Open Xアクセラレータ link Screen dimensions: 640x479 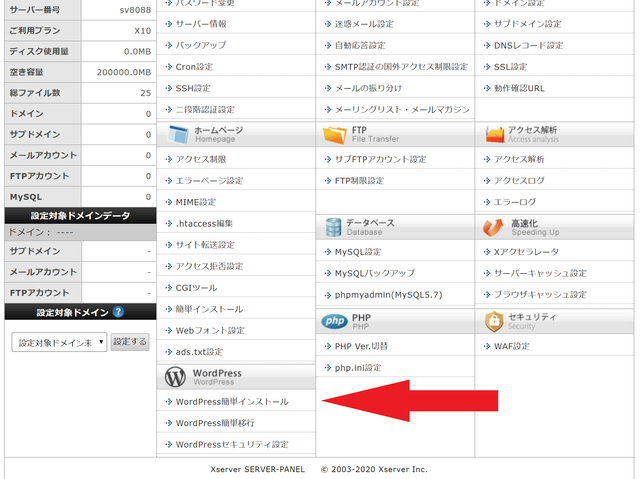[527, 252]
